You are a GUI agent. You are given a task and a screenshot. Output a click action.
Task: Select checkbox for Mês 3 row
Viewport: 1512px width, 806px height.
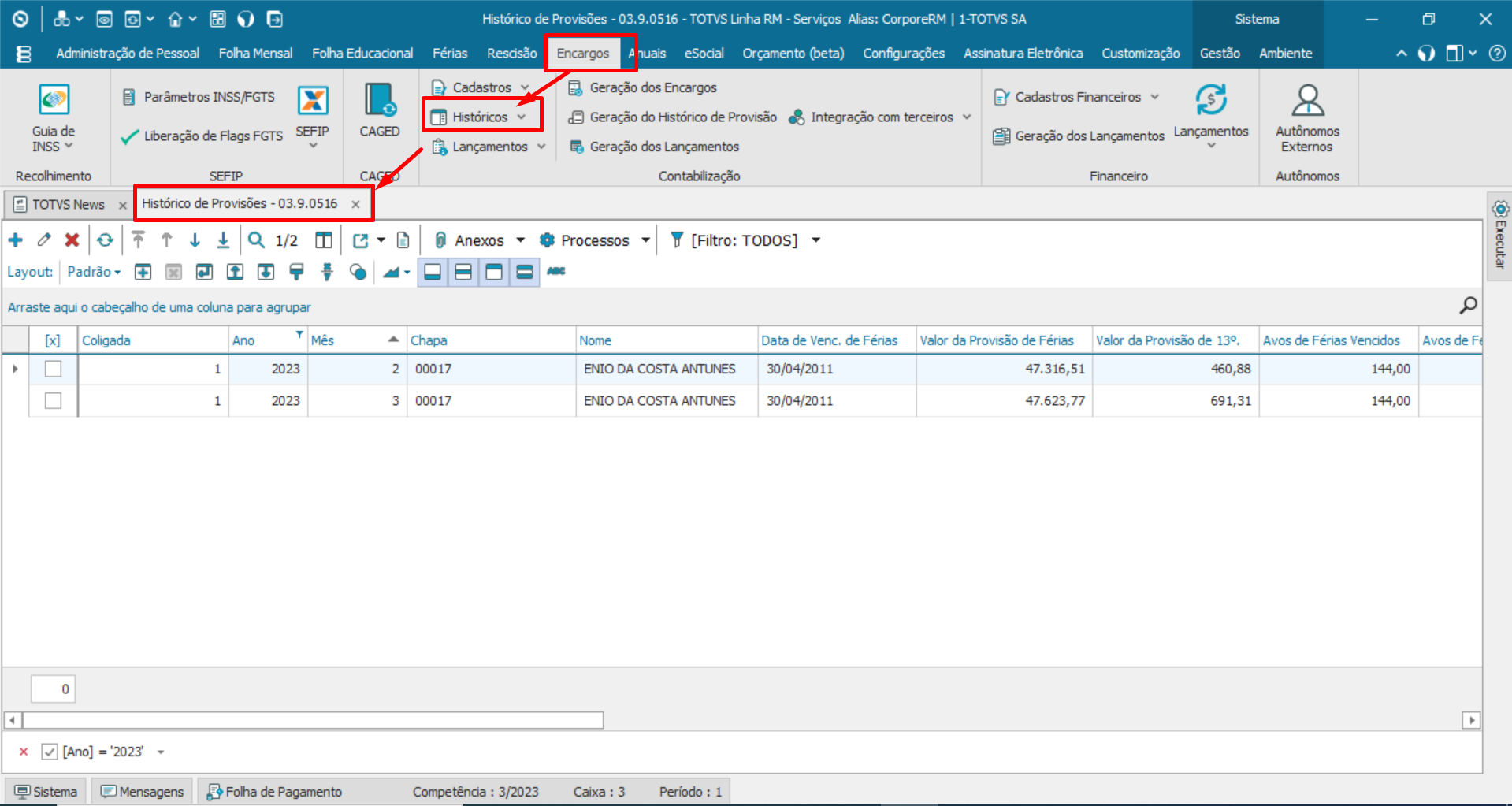[x=53, y=401]
